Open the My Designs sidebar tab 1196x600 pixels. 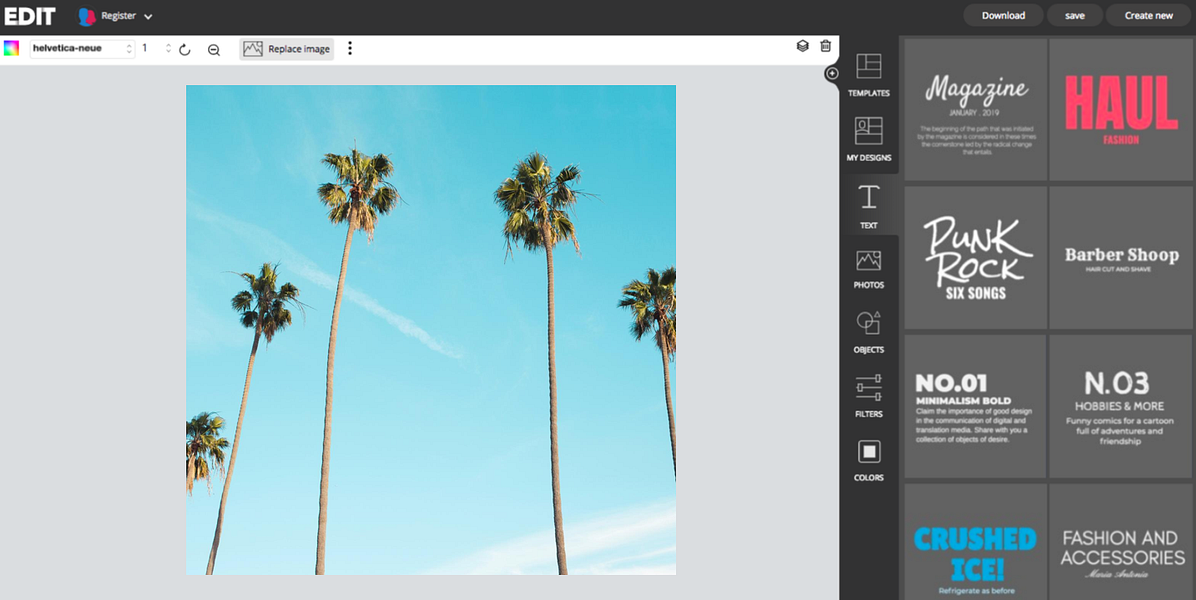click(869, 139)
